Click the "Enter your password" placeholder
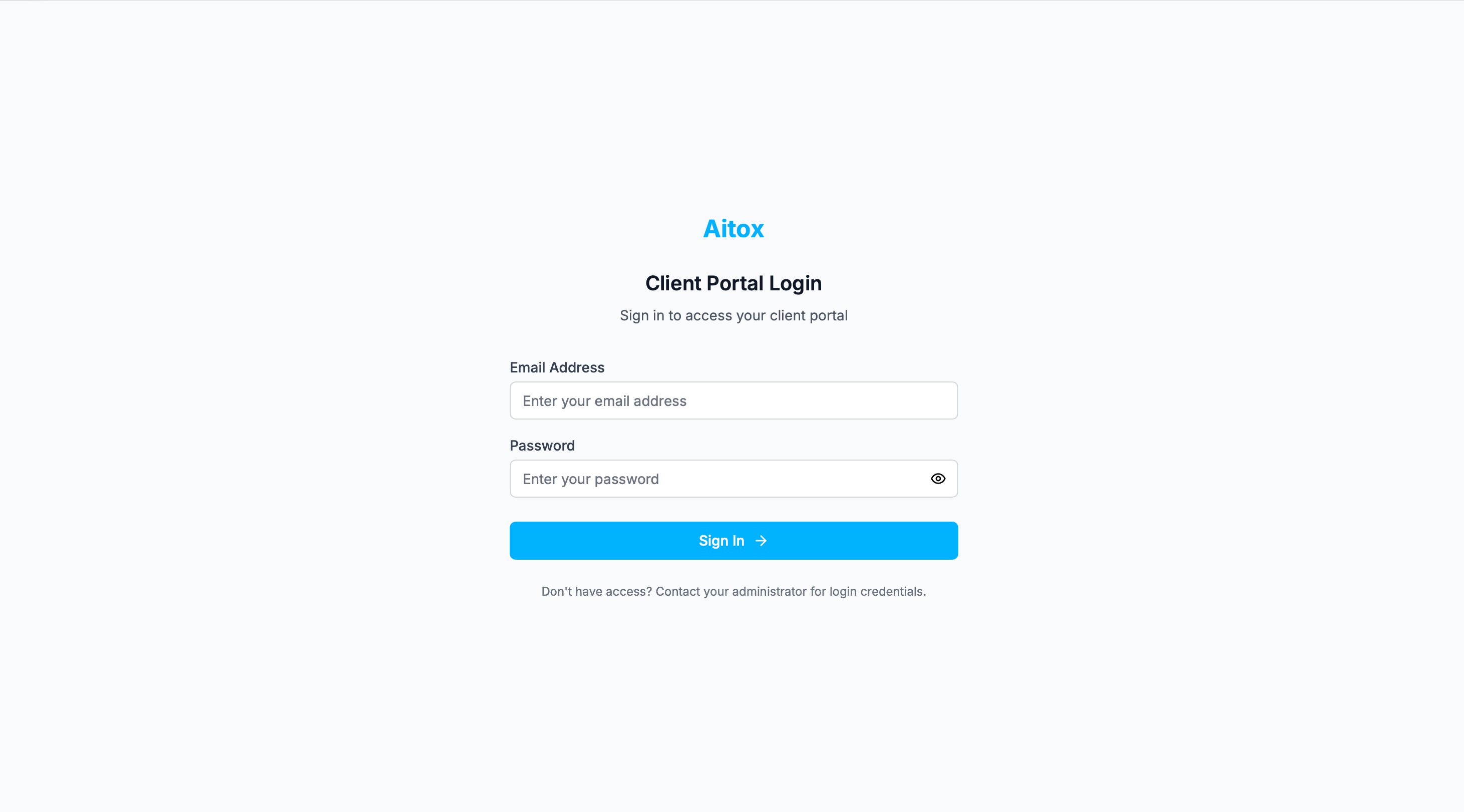Screen dimensions: 1464x812 (590, 479)
